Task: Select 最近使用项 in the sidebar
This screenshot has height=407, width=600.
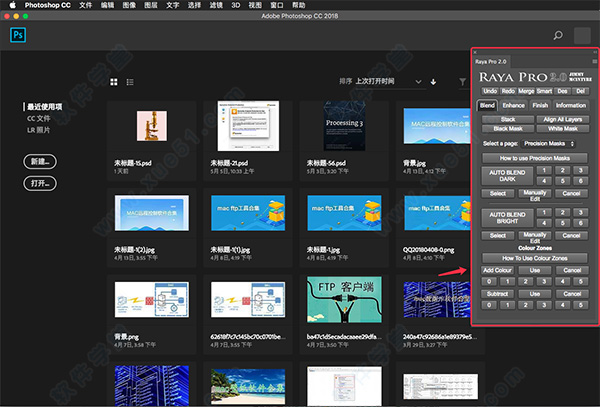Action: pyautogui.click(x=44, y=107)
